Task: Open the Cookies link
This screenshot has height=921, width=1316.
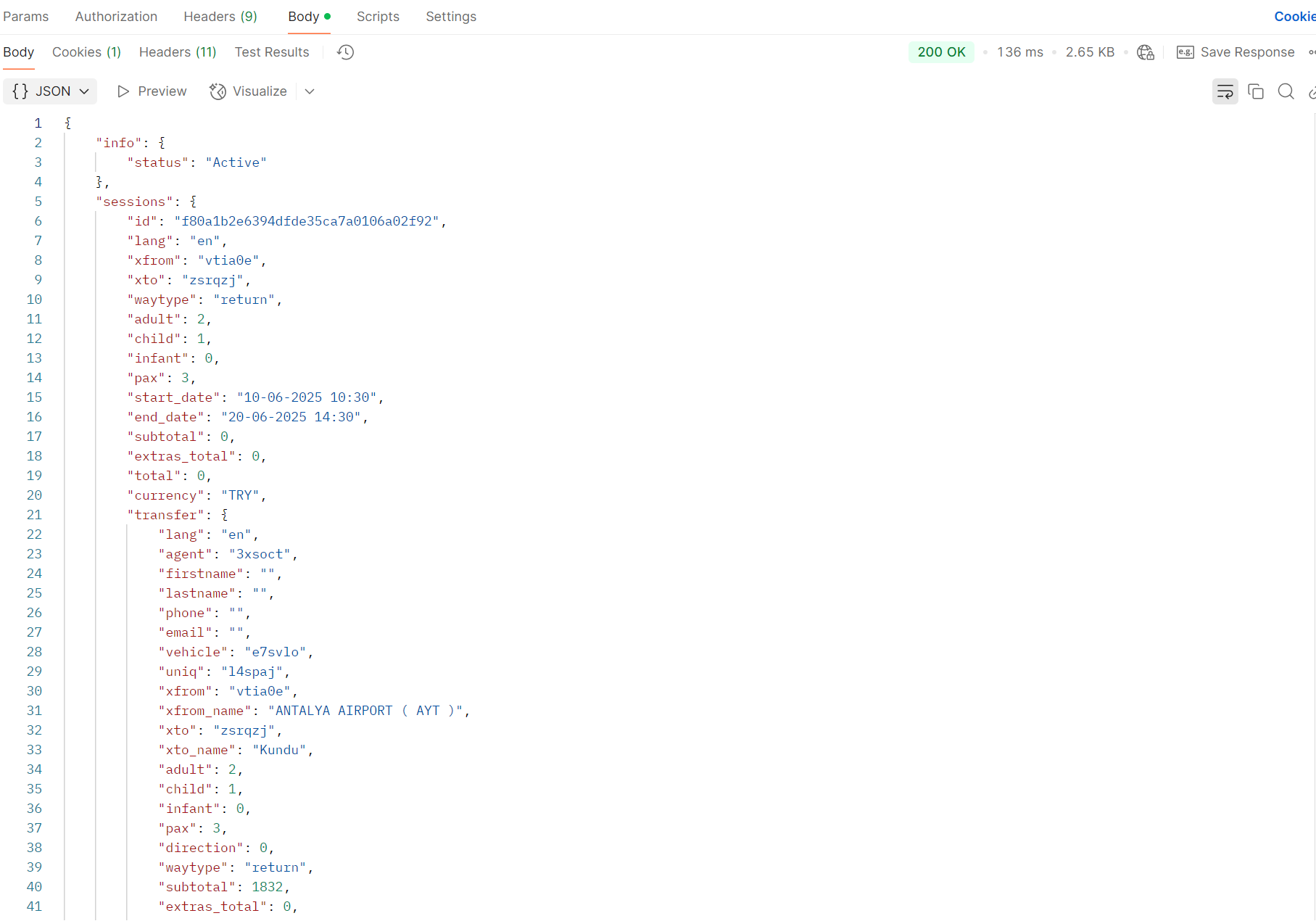Action: tap(1294, 17)
